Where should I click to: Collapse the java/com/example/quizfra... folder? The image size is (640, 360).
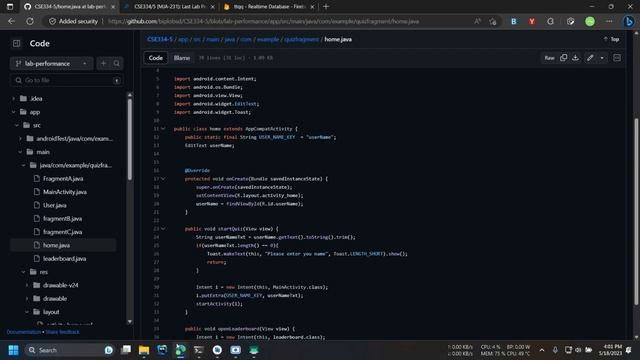click(23, 165)
